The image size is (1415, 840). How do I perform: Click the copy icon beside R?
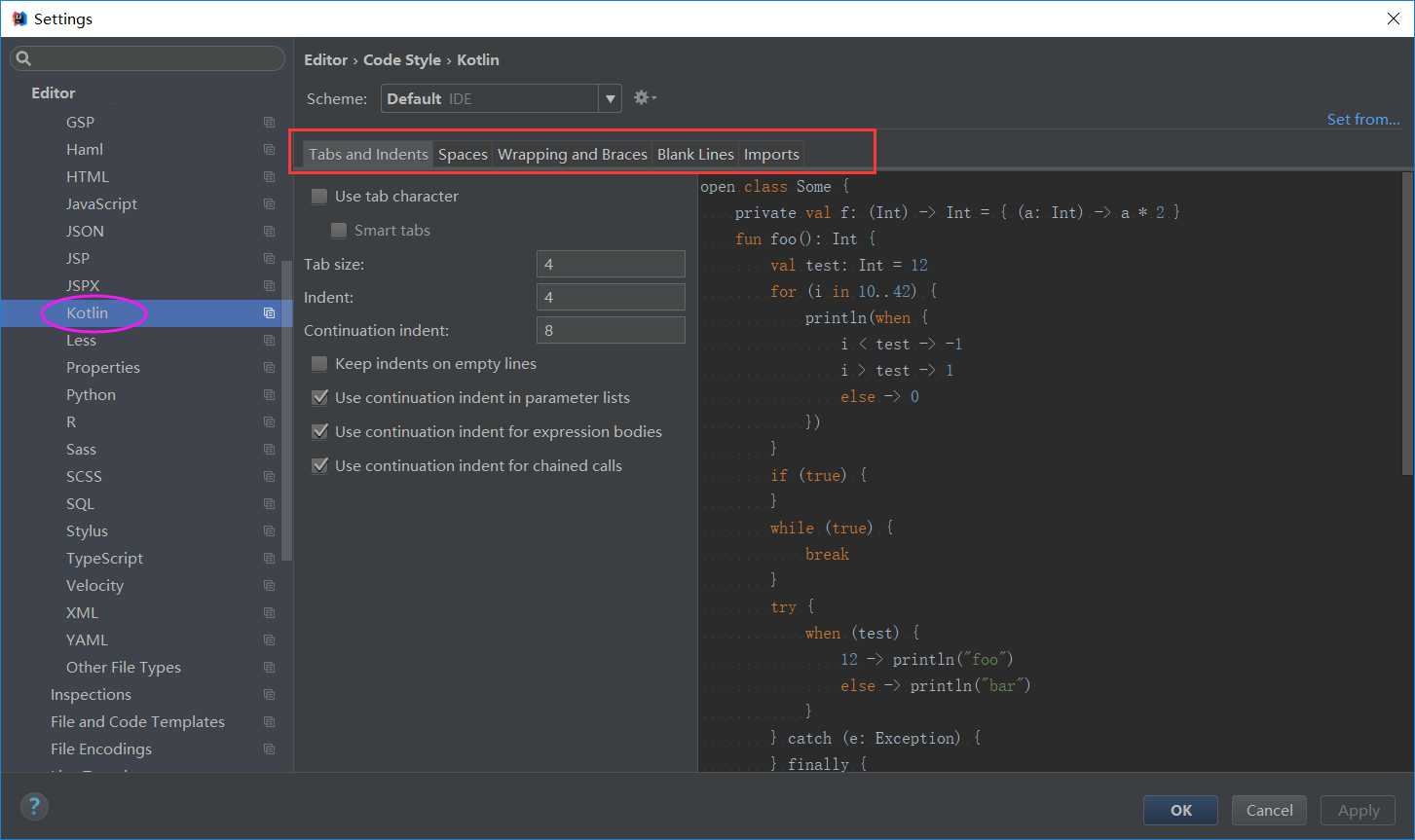pyautogui.click(x=269, y=421)
